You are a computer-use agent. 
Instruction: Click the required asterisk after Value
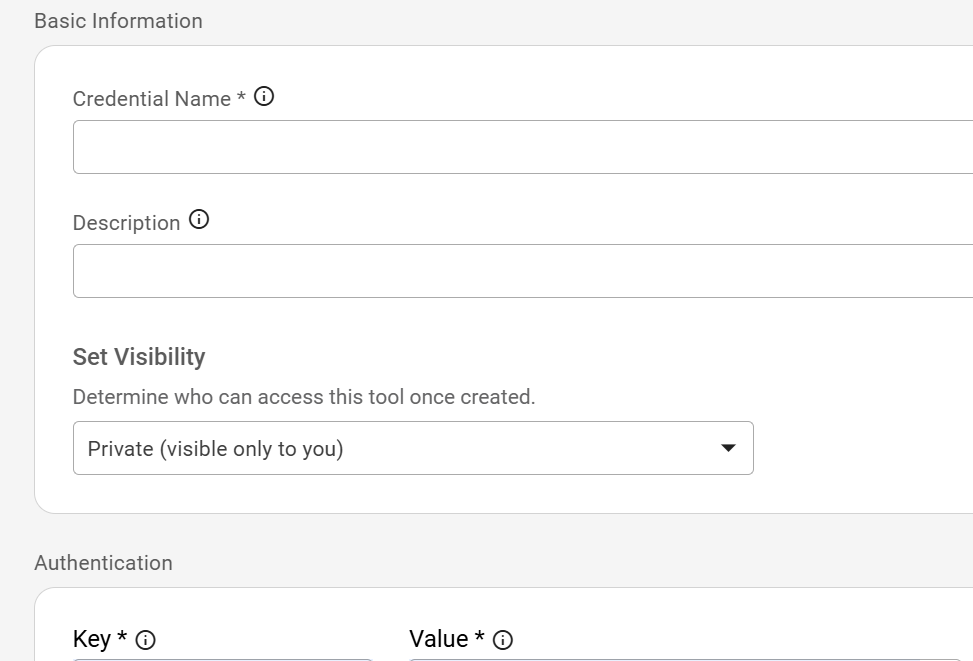click(480, 638)
